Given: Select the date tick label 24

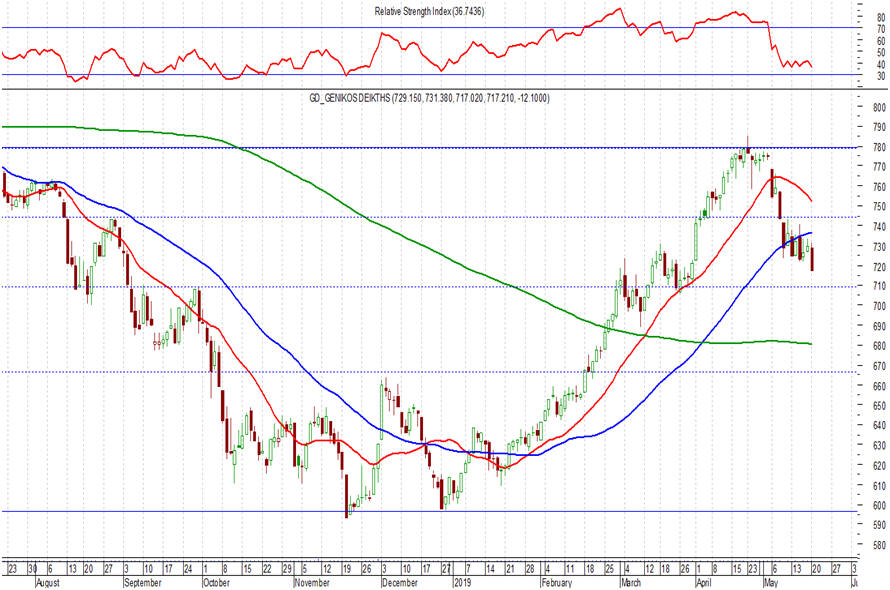Looking at the screenshot, I should [x=188, y=569].
